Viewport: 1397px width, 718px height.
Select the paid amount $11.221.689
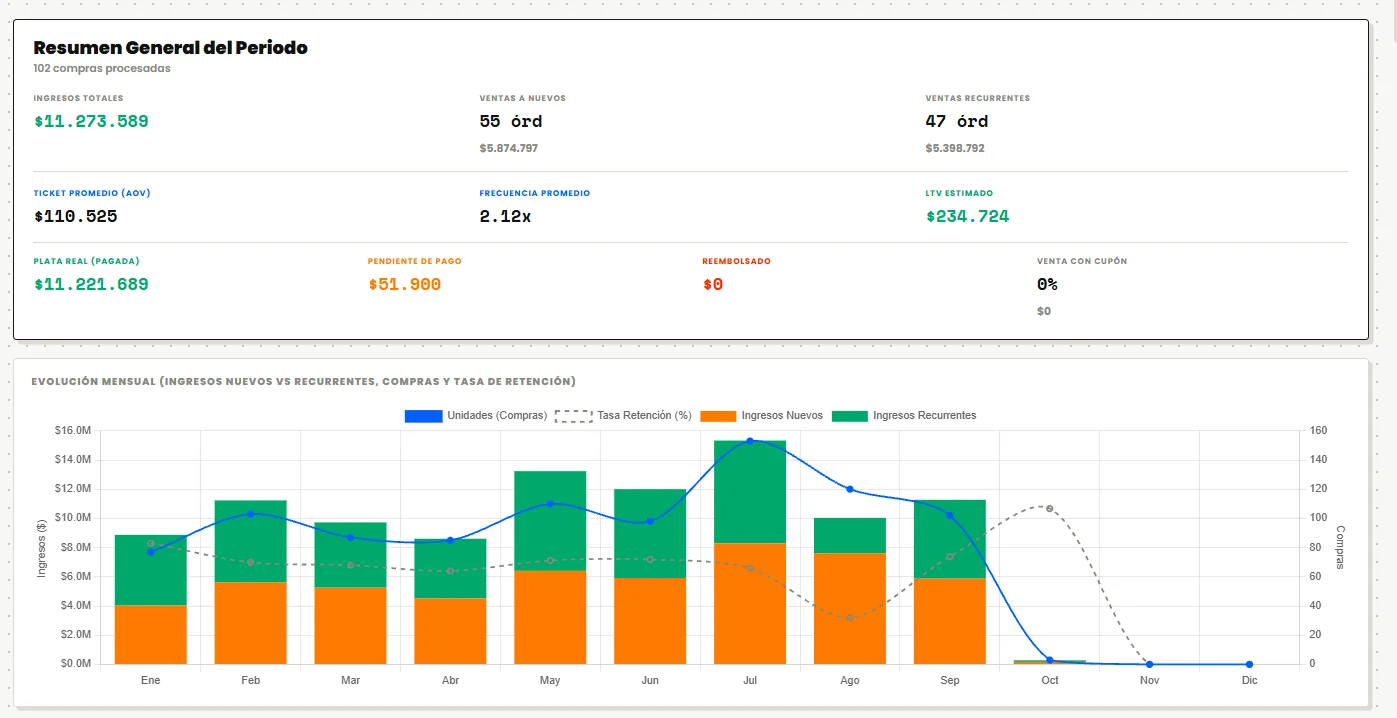pos(91,284)
